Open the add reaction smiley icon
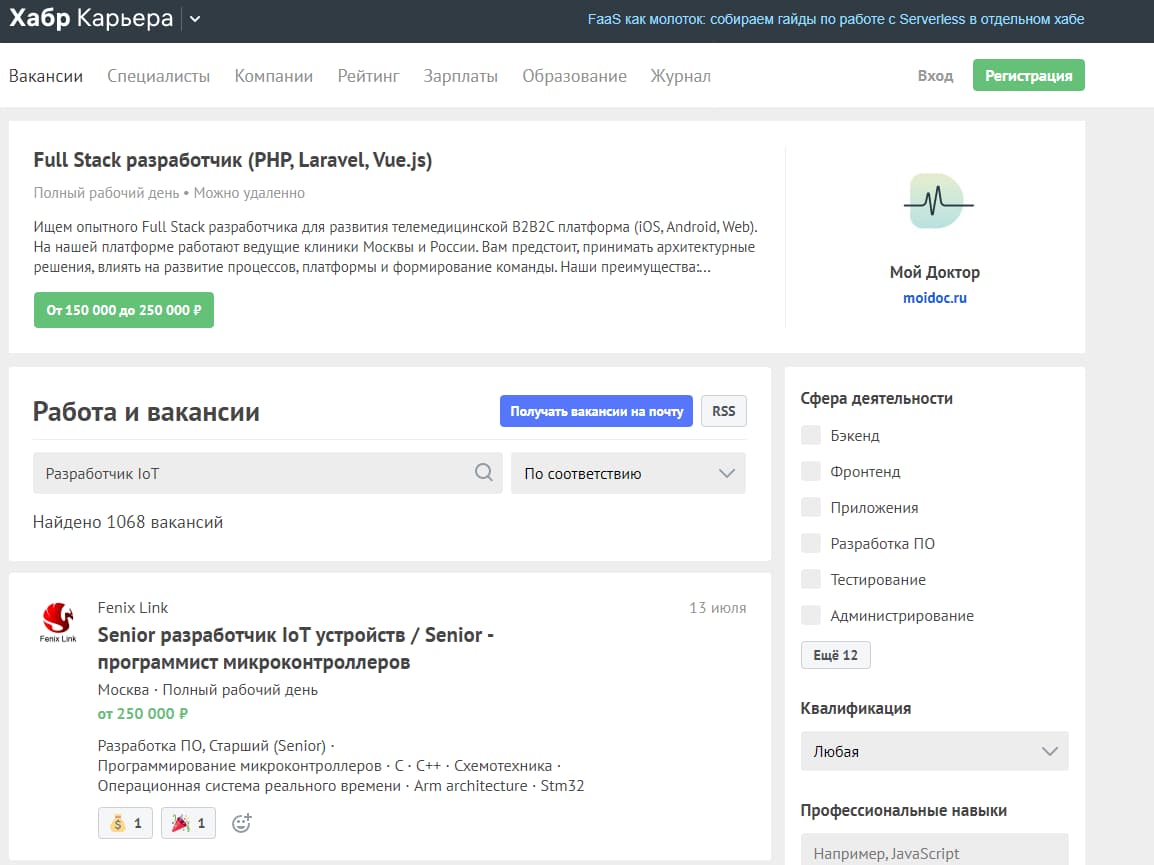The width and height of the screenshot is (1154, 865). (240, 822)
